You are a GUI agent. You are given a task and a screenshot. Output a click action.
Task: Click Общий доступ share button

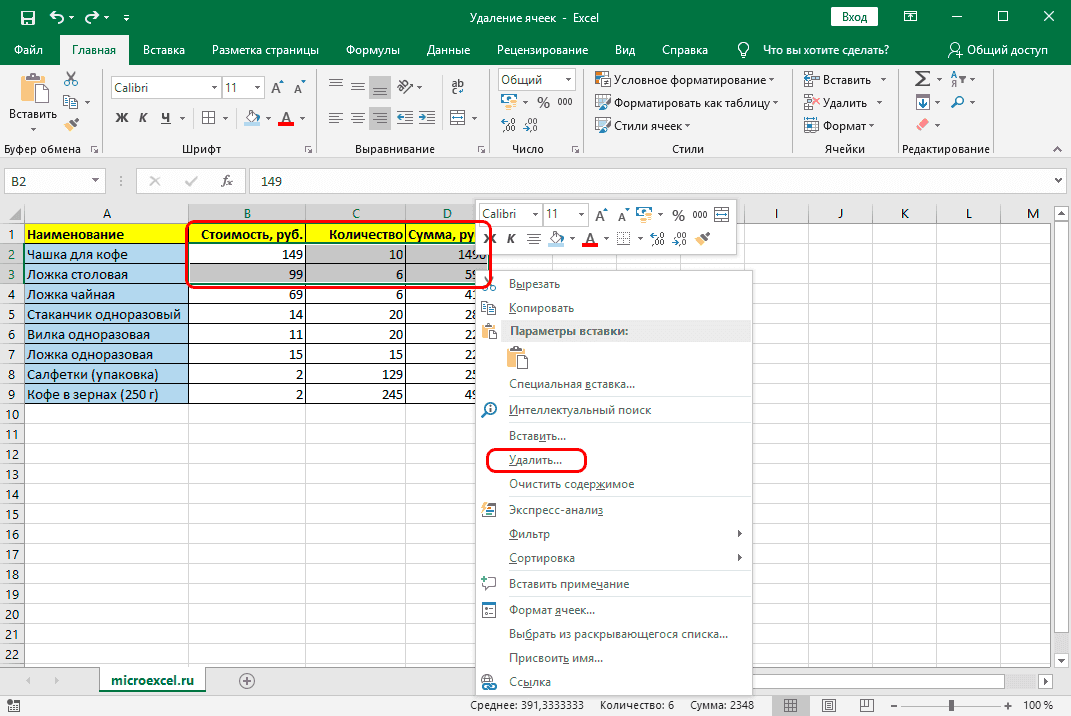point(997,50)
